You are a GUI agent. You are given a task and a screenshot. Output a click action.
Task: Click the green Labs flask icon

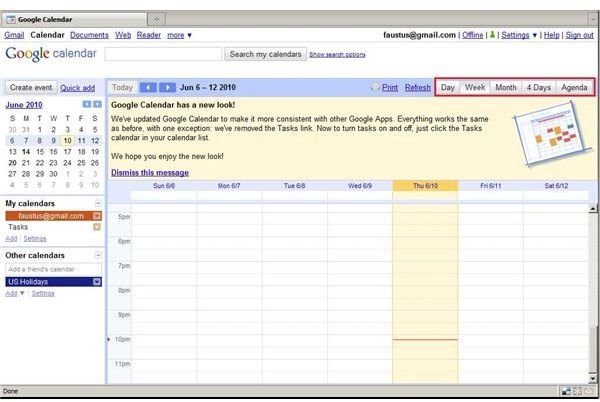pyautogui.click(x=492, y=35)
